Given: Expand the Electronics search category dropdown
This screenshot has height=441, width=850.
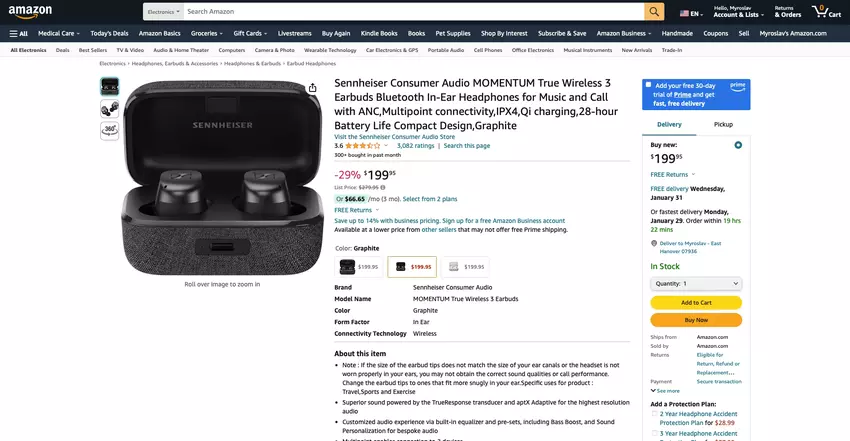Looking at the screenshot, I should [x=163, y=11].
